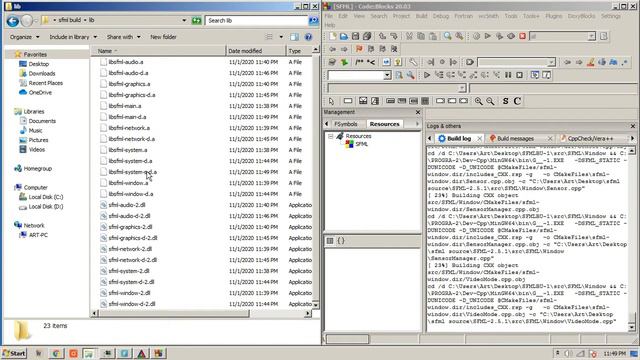Open the change view options arrow

point(281,37)
